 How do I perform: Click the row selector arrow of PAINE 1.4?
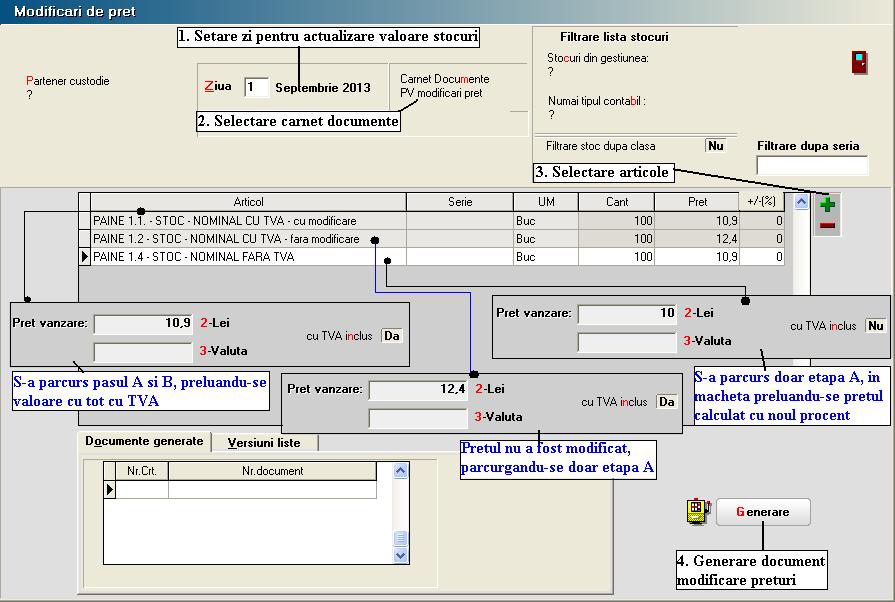84,257
